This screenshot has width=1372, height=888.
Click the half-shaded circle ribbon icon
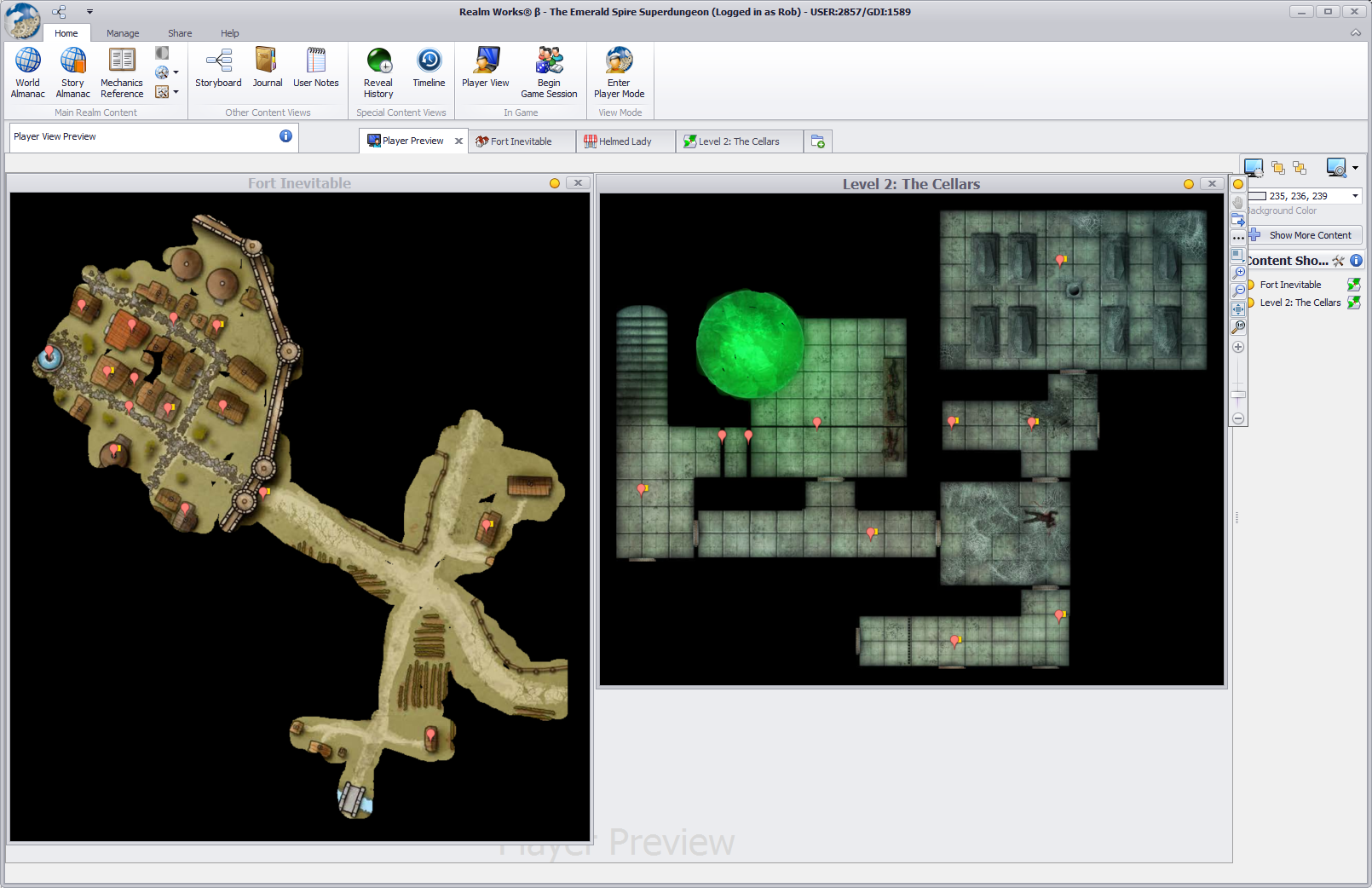coord(162,53)
